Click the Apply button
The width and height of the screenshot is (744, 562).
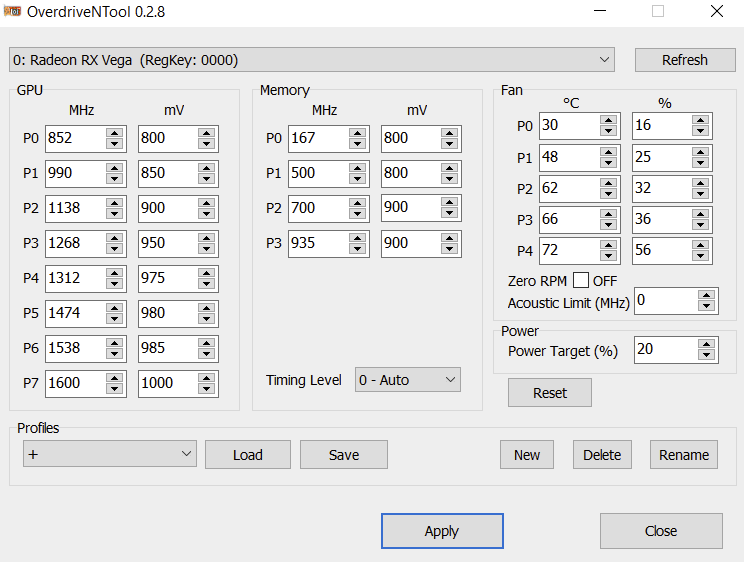pyautogui.click(x=442, y=531)
